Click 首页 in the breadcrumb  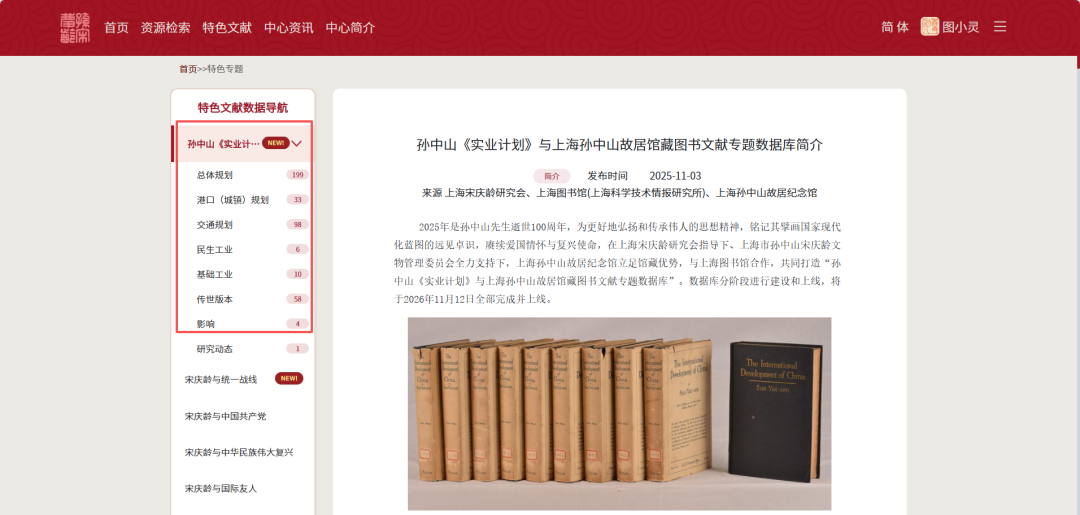(x=188, y=69)
